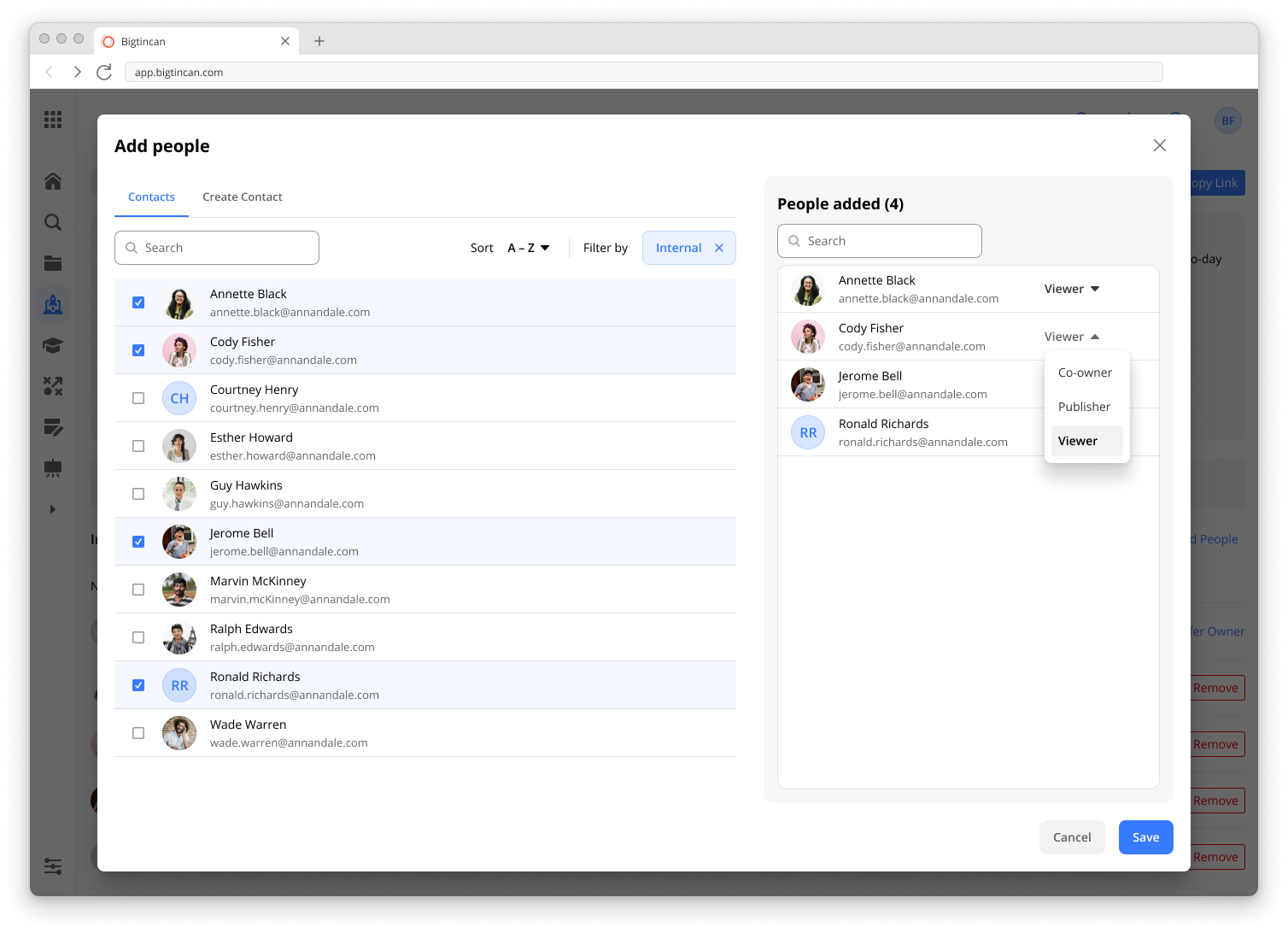Click the browser address bar
1288x933 pixels.
point(644,72)
